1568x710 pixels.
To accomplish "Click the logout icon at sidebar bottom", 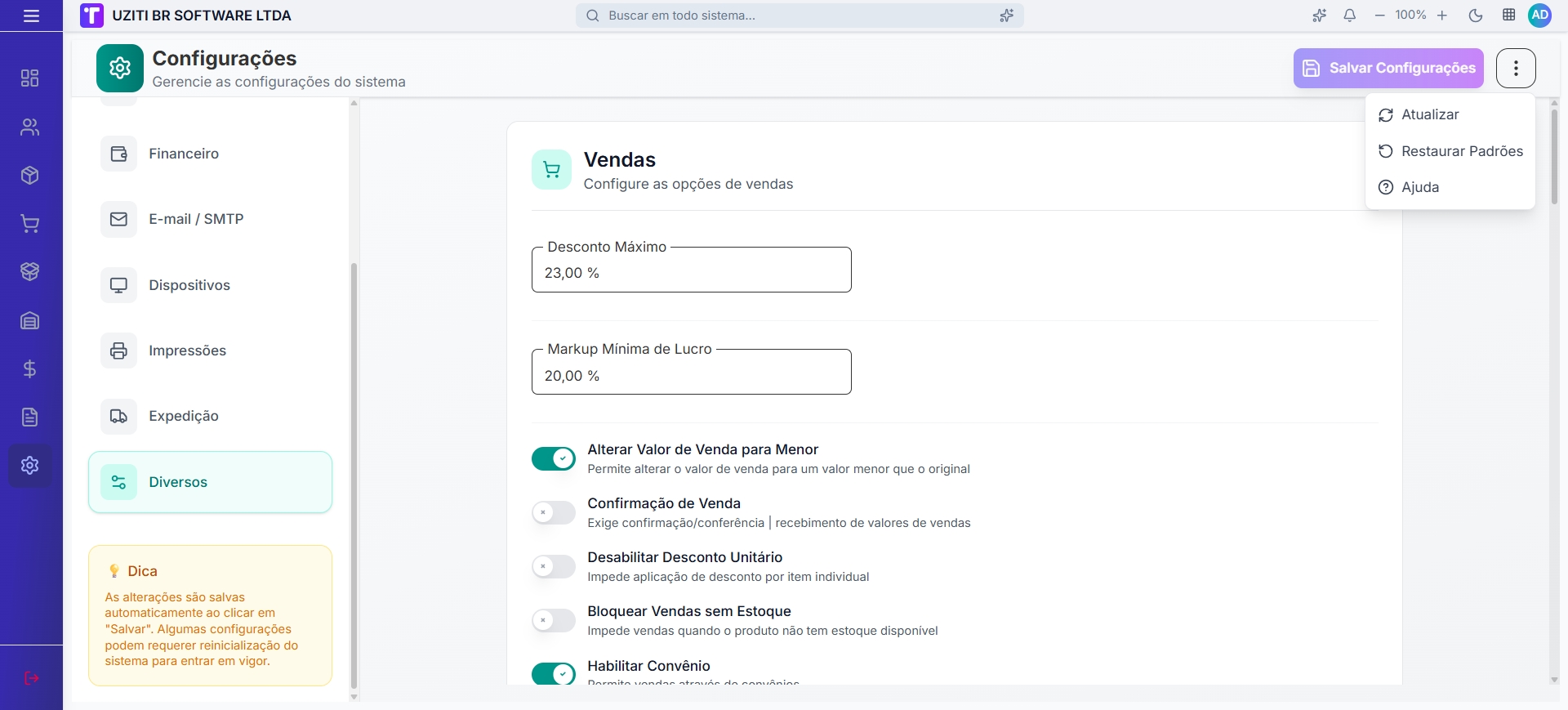I will (x=31, y=678).
